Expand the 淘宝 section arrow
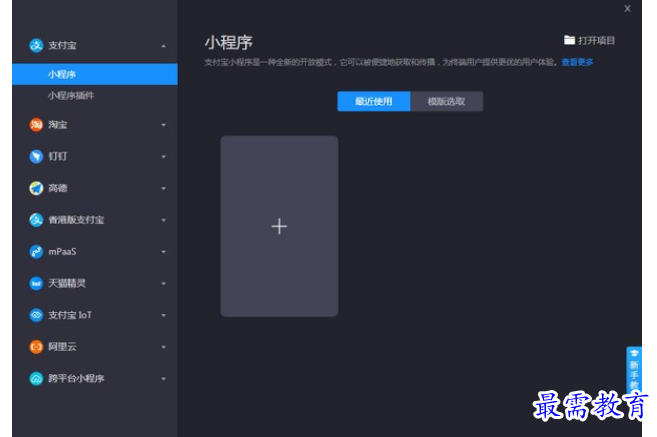 164,125
